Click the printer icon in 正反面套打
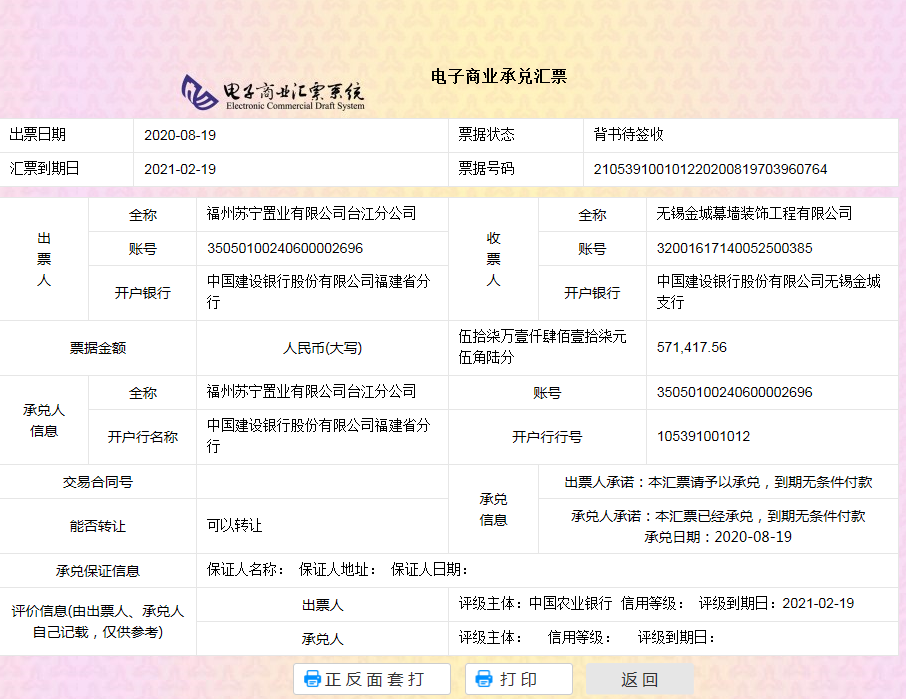This screenshot has width=906, height=699. [313, 679]
